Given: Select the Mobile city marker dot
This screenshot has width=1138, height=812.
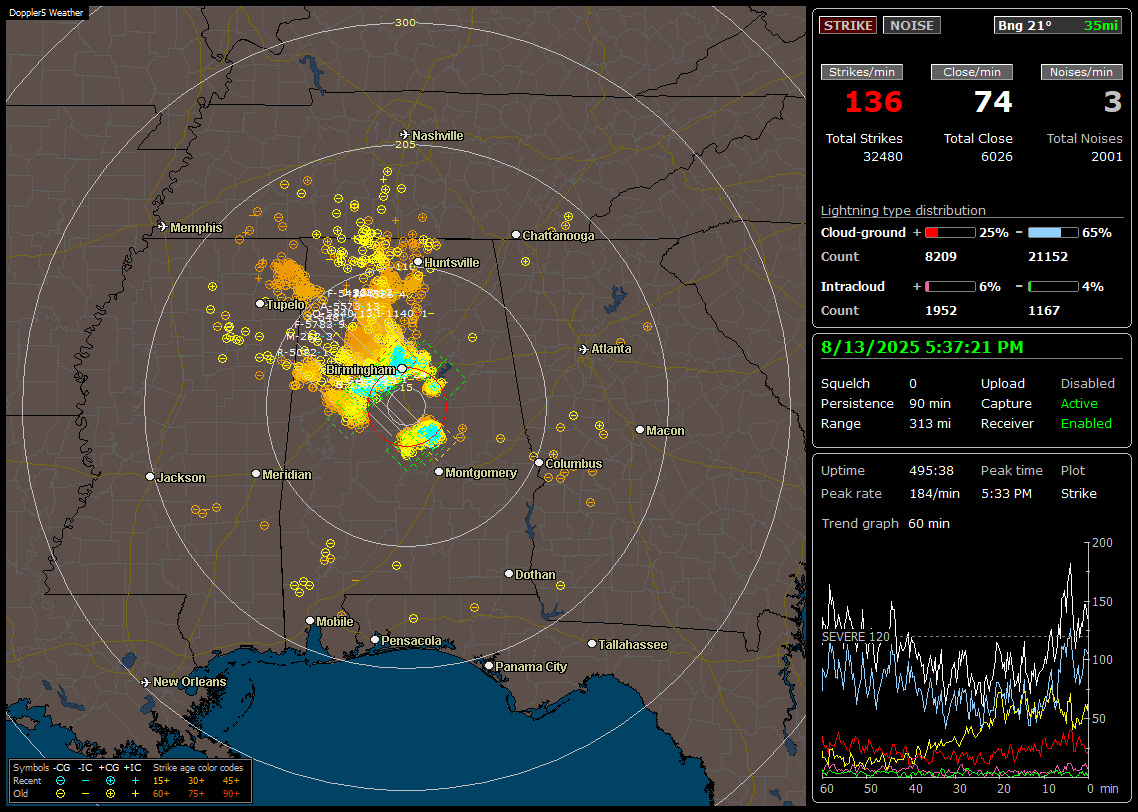Looking at the screenshot, I should [310, 620].
